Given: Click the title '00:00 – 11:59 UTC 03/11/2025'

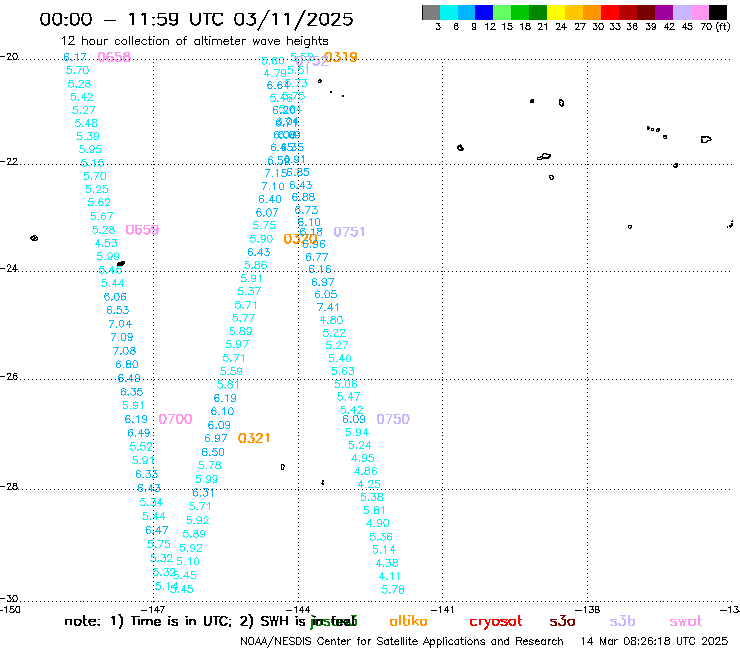Looking at the screenshot, I should 196,19.
